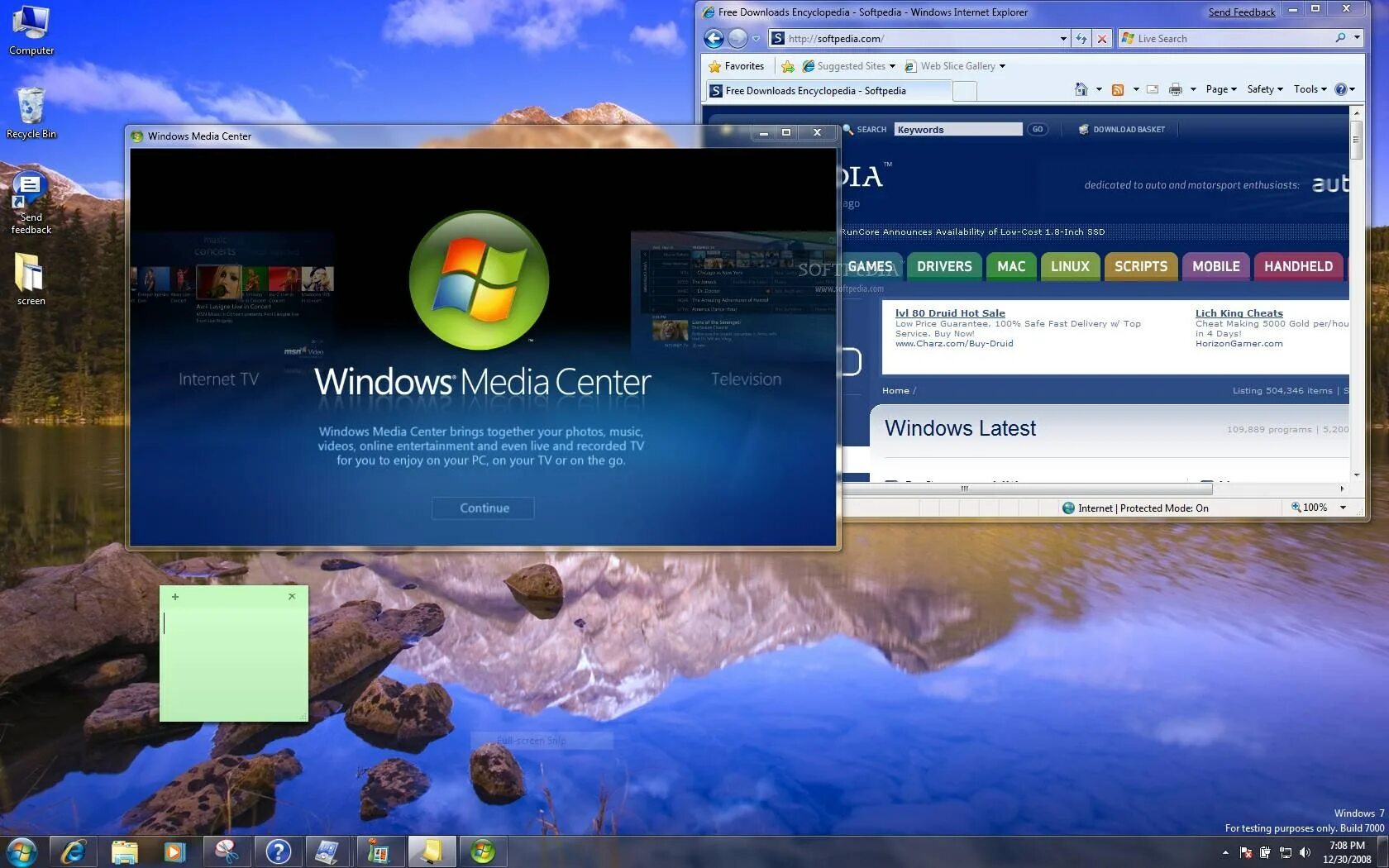Screen dimensions: 1389x868
Task: Click the Add to Favorites Bar icon
Action: (x=788, y=66)
